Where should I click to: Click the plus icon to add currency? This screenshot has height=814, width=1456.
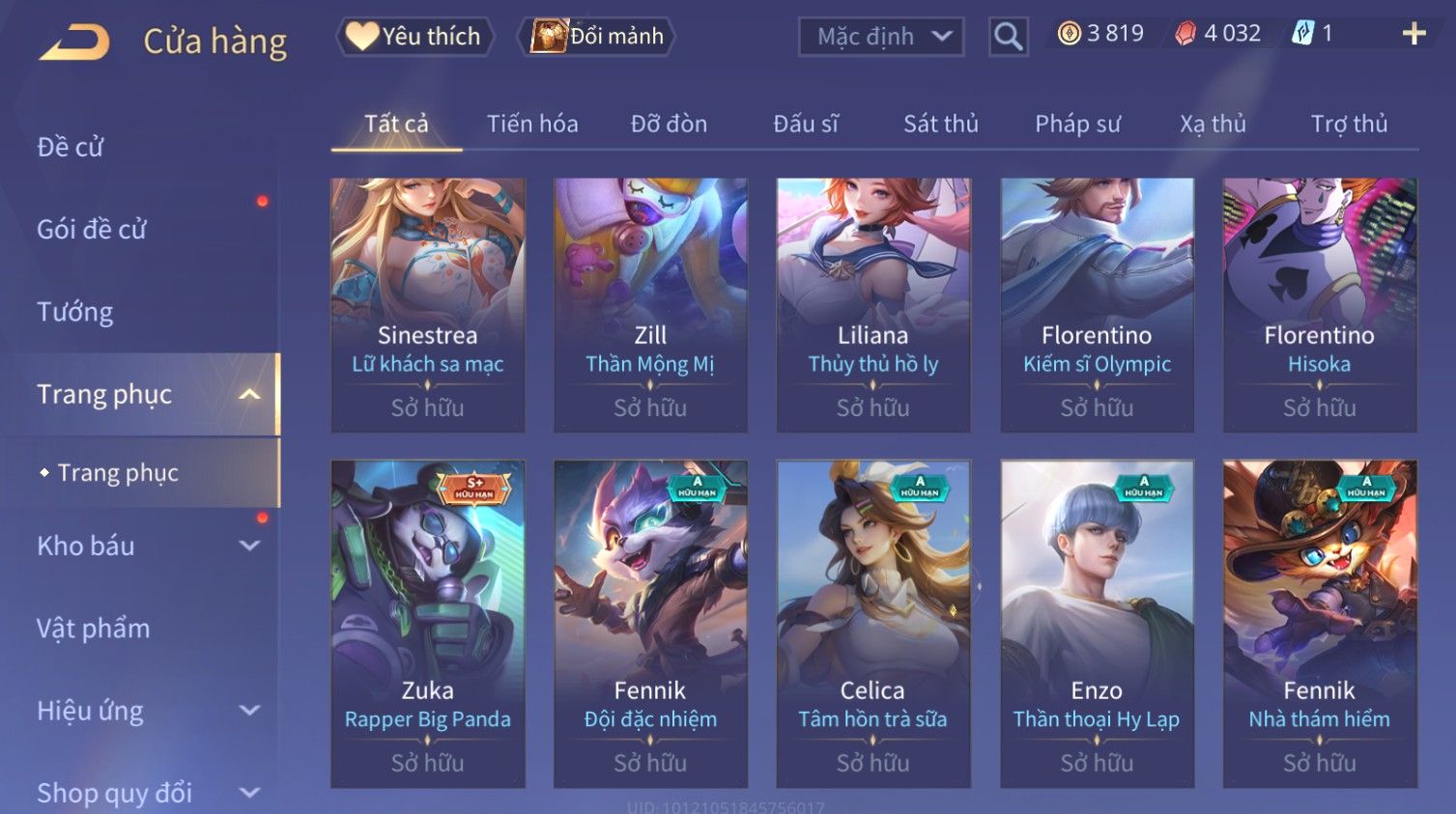click(x=1413, y=34)
